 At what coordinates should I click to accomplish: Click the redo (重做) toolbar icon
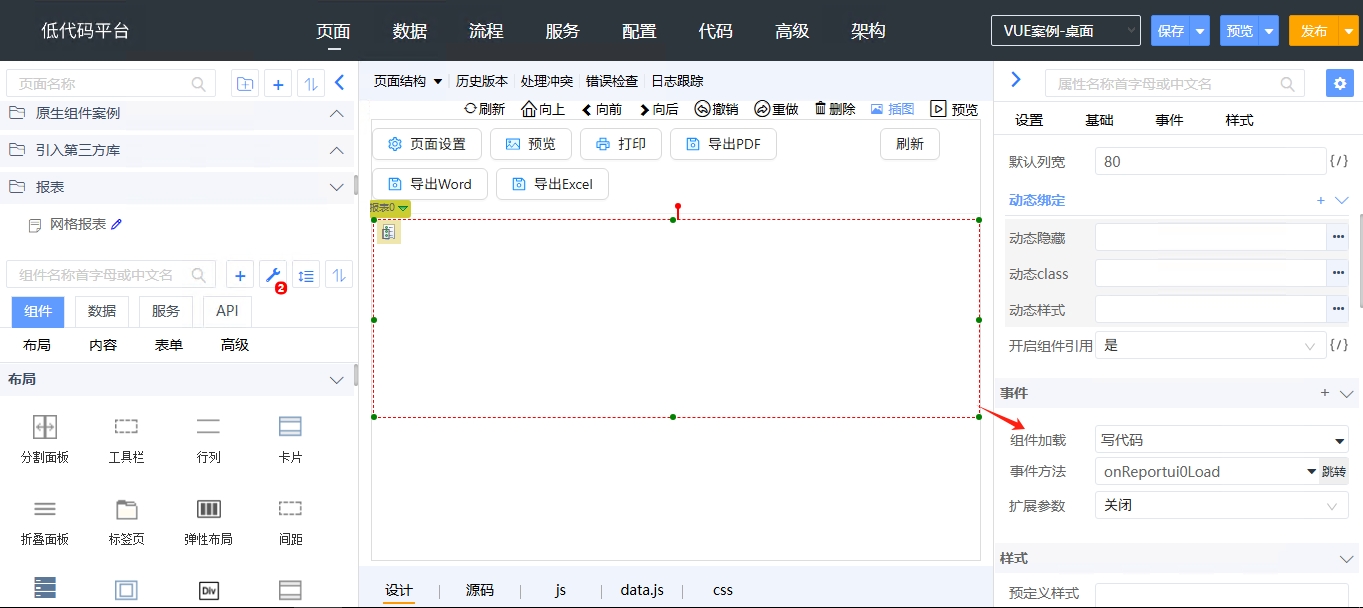point(762,109)
